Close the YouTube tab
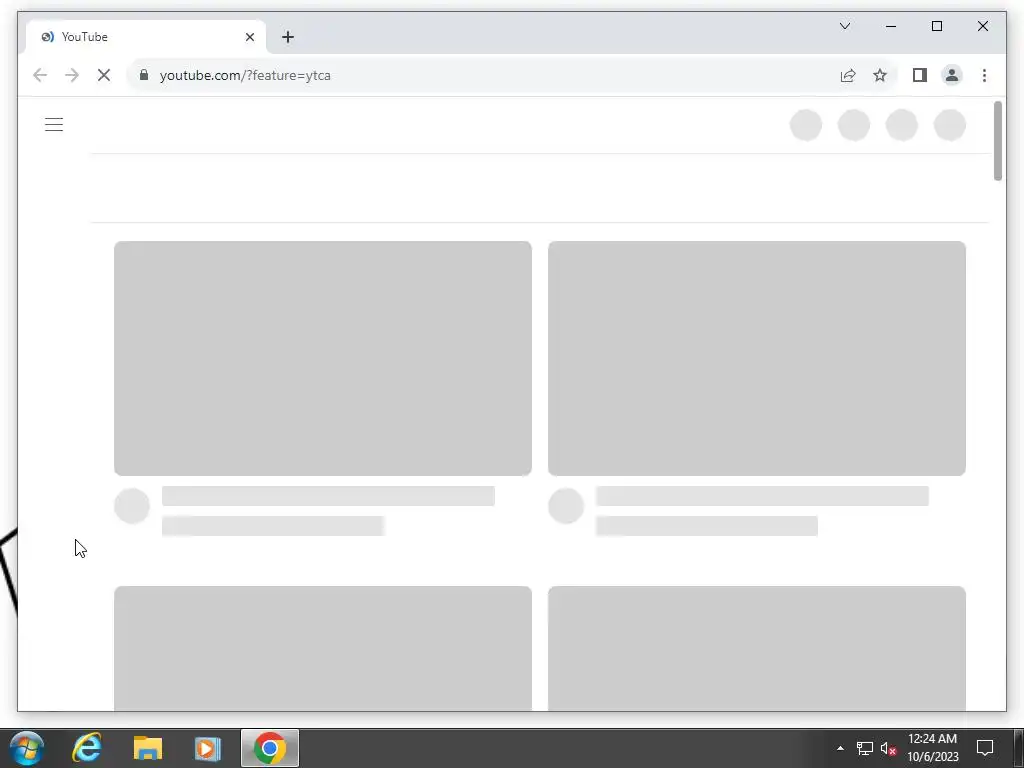This screenshot has width=1024, height=768. (x=249, y=37)
